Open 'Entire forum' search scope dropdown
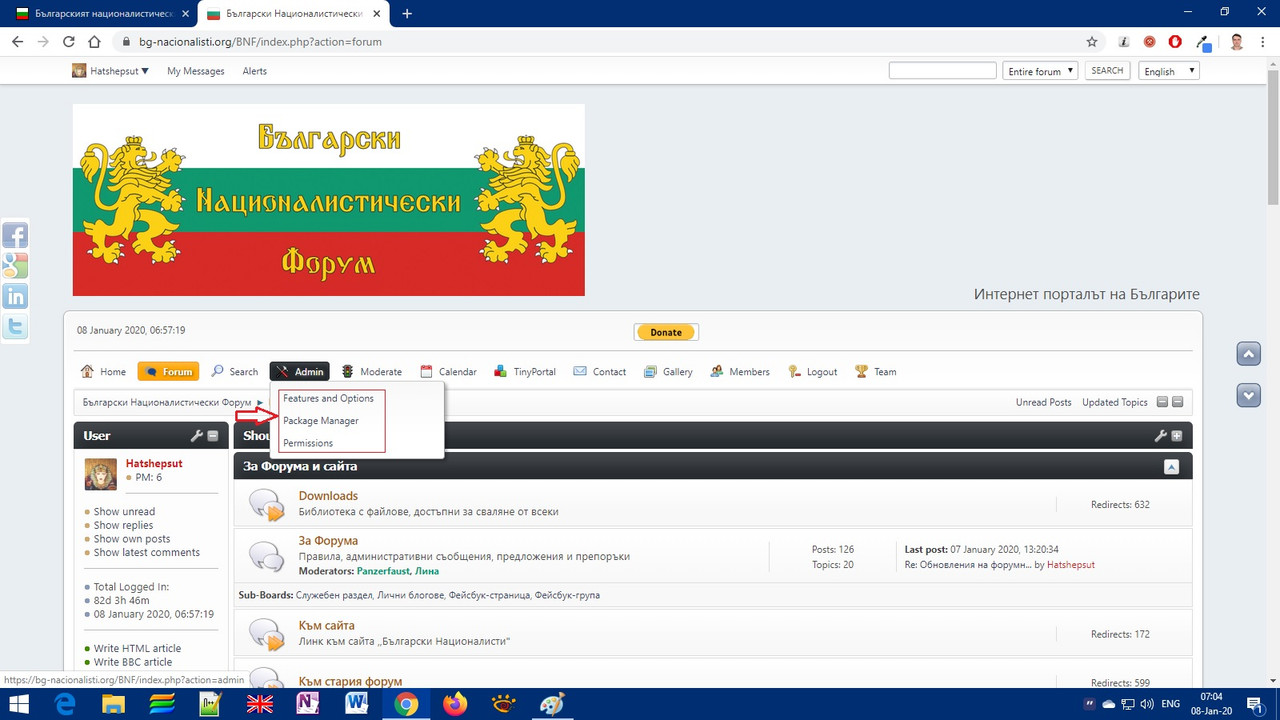This screenshot has height=720, width=1280. coord(1040,71)
